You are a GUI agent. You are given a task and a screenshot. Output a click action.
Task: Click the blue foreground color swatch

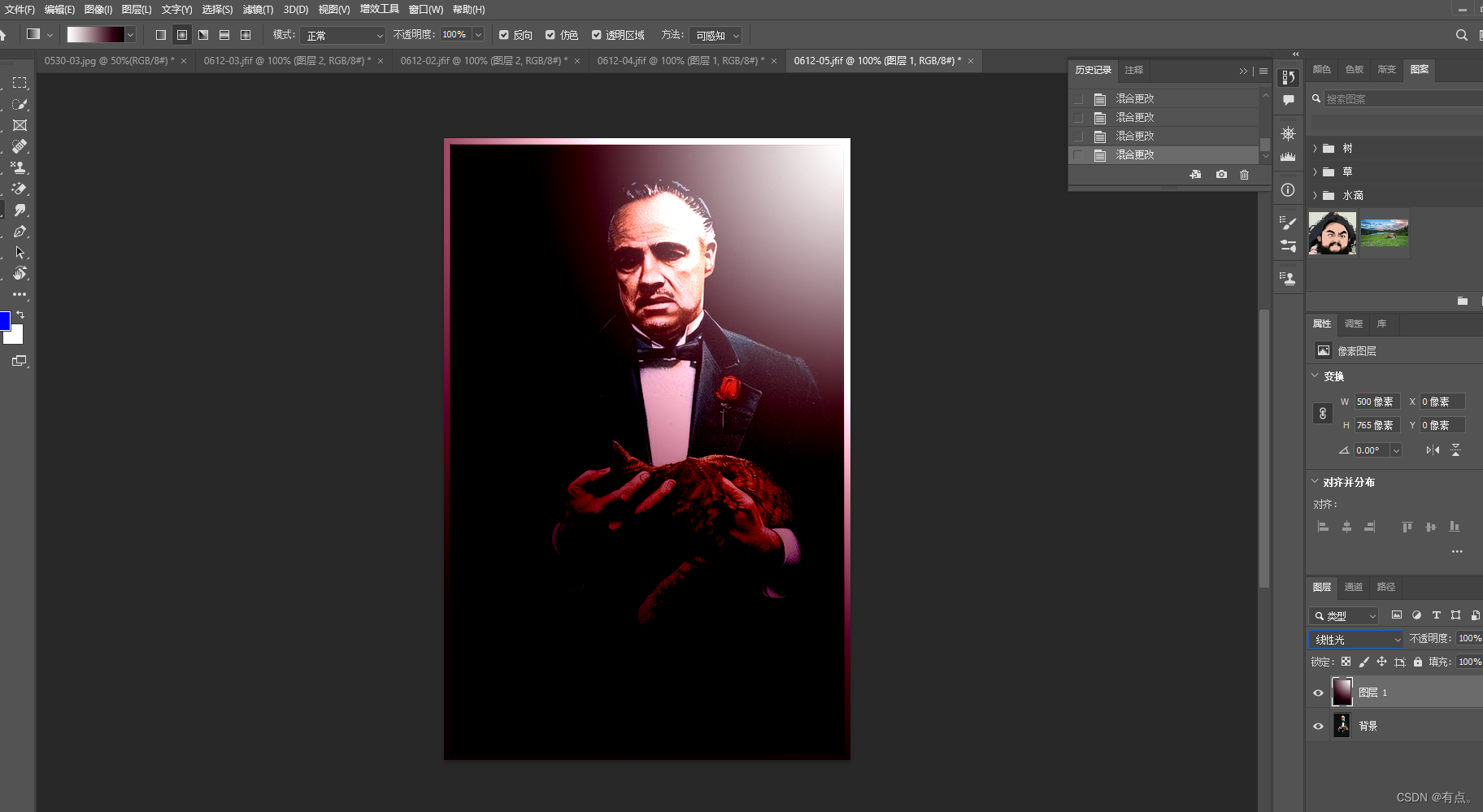click(x=4, y=320)
